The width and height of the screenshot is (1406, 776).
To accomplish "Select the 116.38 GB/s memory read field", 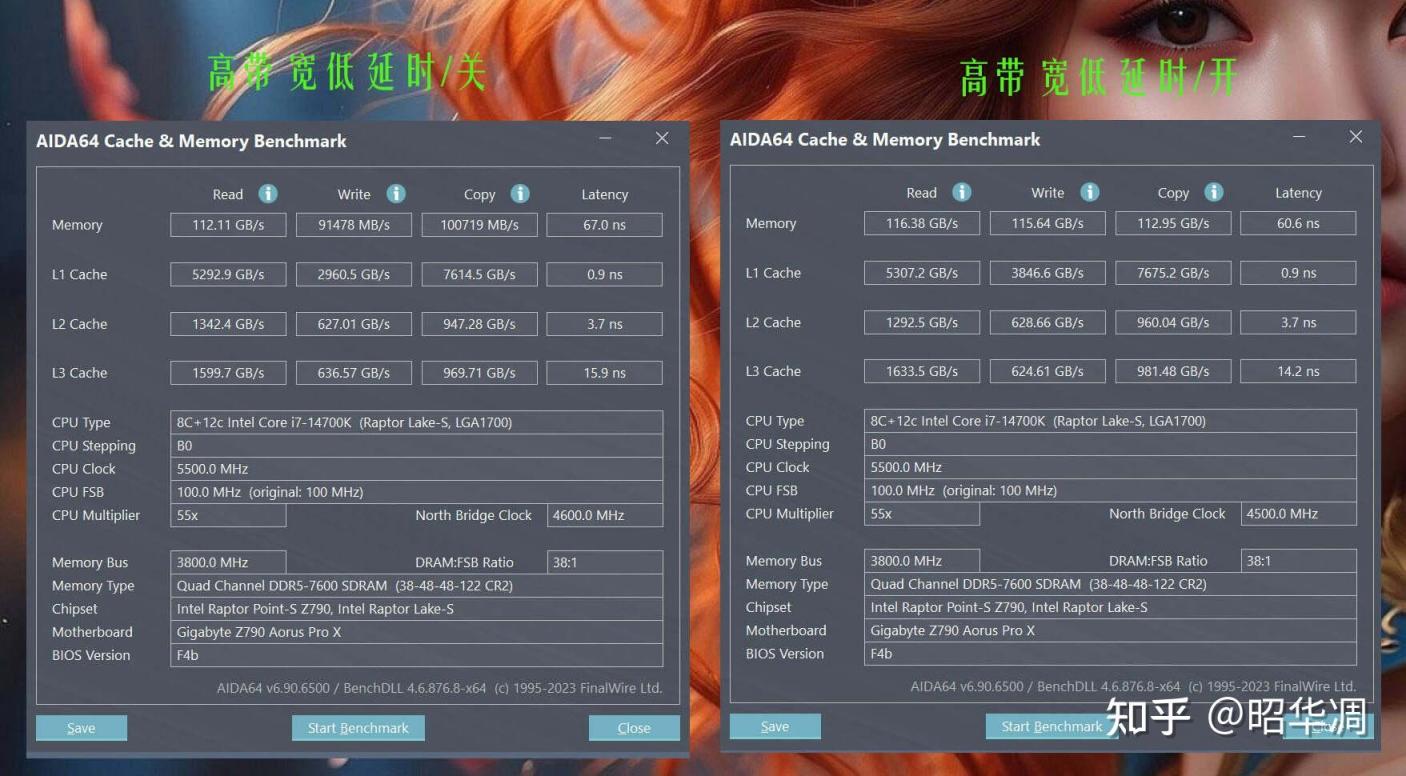I will tap(922, 223).
